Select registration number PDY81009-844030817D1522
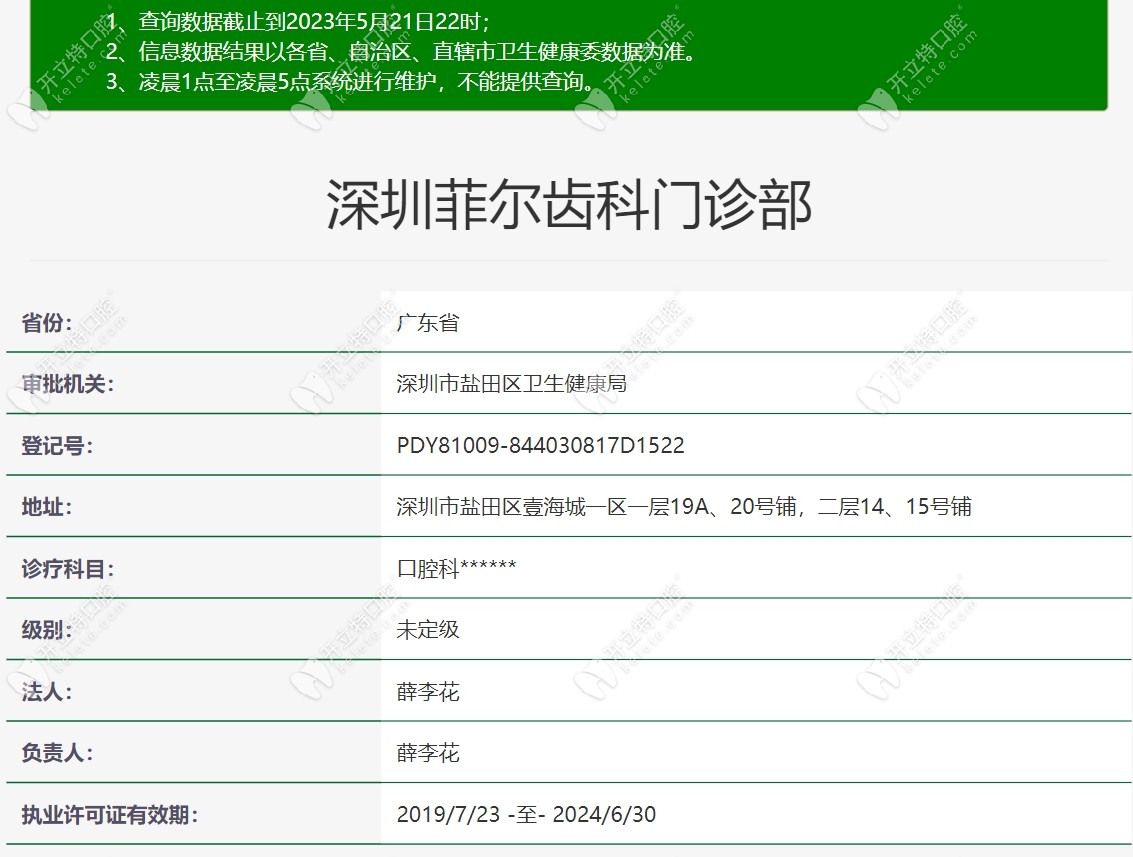The image size is (1133, 857). [x=540, y=445]
